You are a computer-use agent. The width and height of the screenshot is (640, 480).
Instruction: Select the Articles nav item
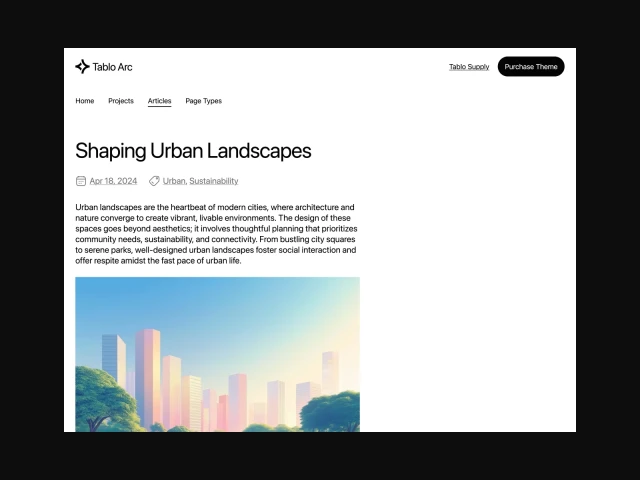[x=159, y=101]
